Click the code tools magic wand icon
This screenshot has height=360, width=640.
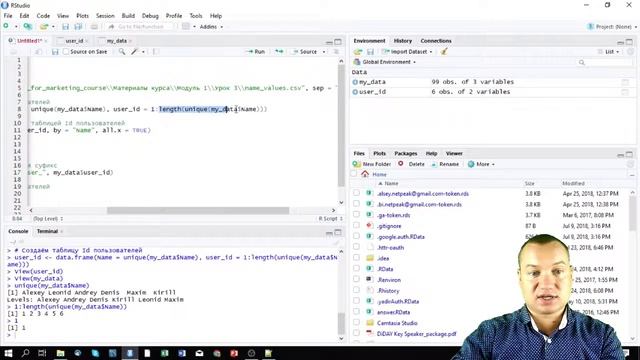click(x=135, y=52)
